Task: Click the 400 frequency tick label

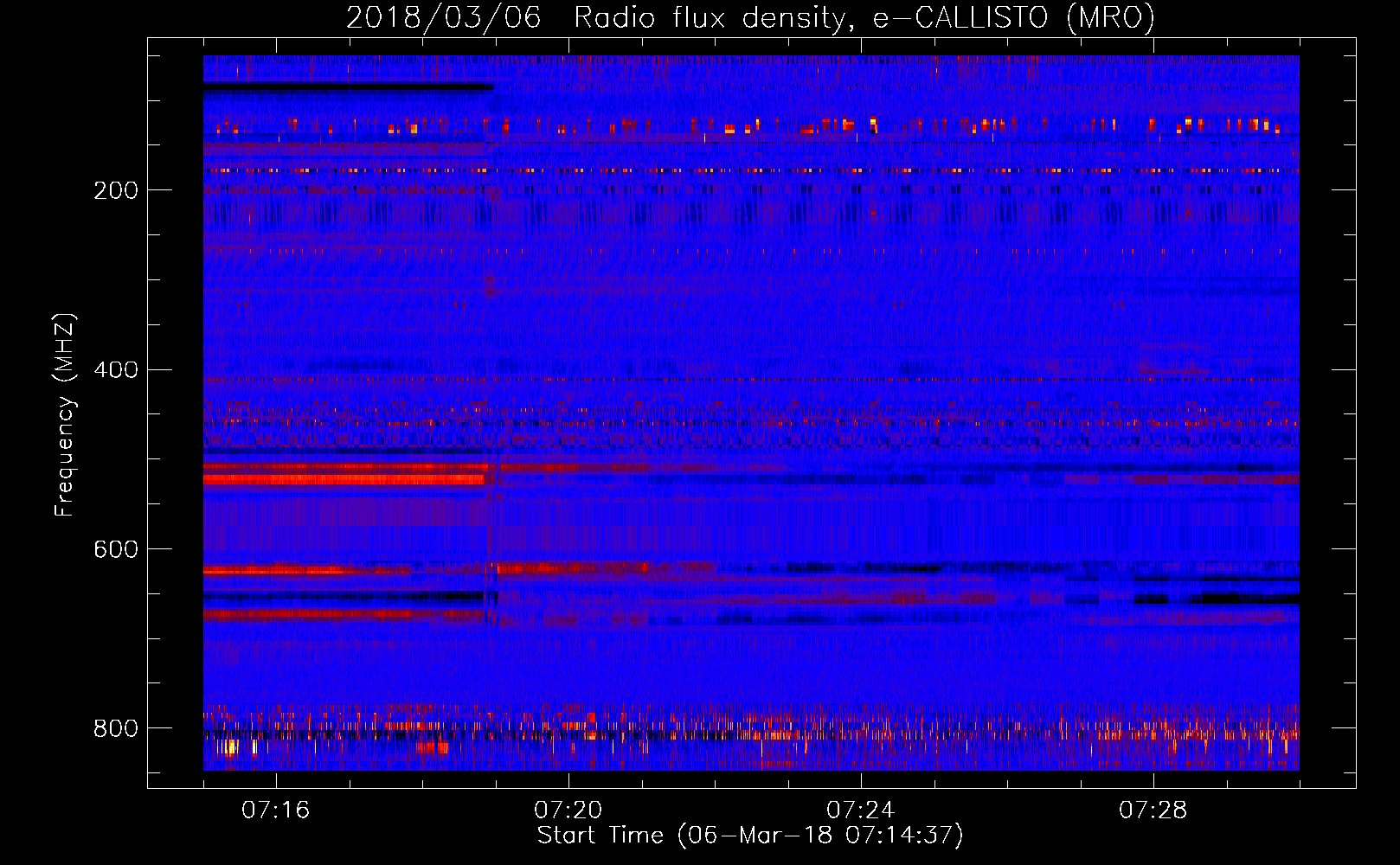Action: click(x=116, y=370)
